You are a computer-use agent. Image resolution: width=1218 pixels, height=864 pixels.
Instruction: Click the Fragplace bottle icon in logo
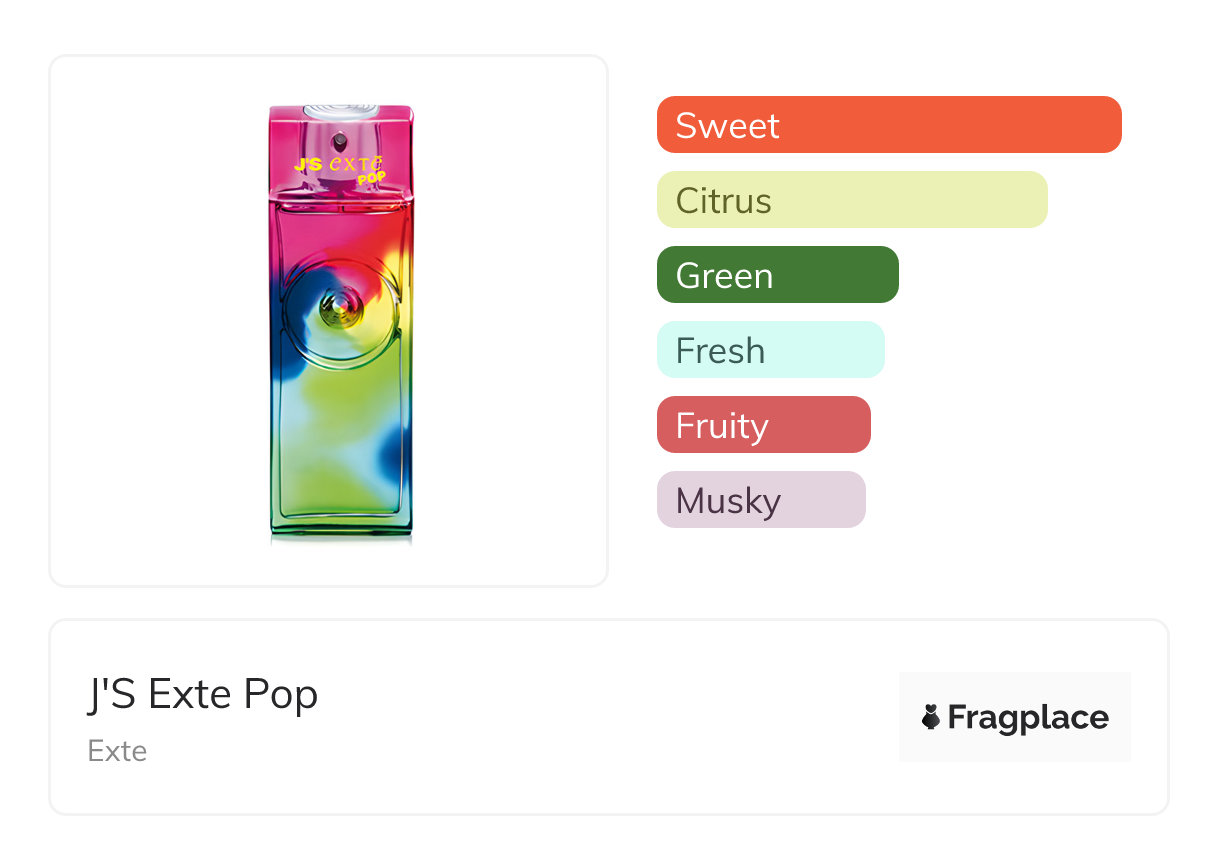(931, 717)
